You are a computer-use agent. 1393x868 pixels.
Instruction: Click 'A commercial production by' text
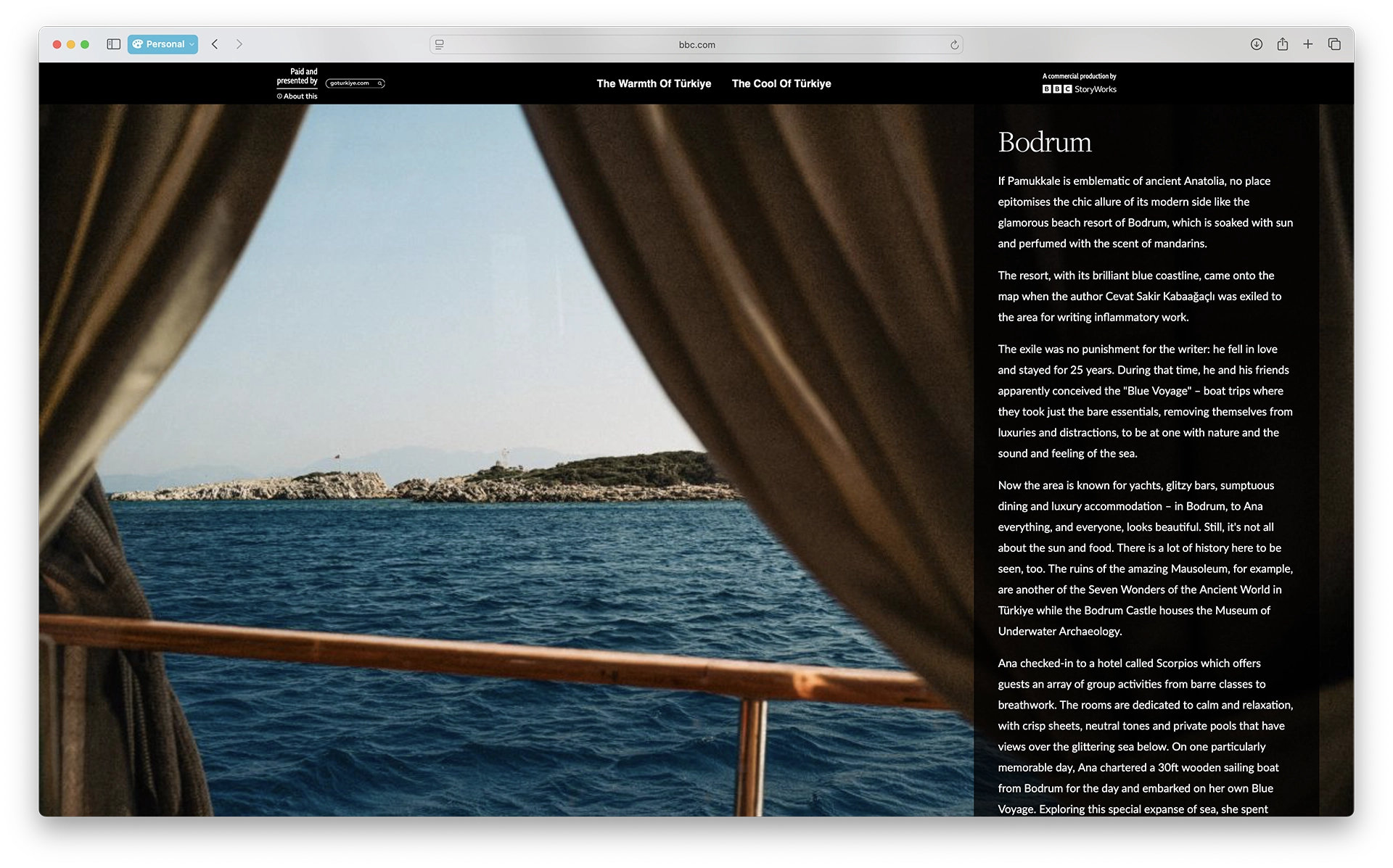1080,76
